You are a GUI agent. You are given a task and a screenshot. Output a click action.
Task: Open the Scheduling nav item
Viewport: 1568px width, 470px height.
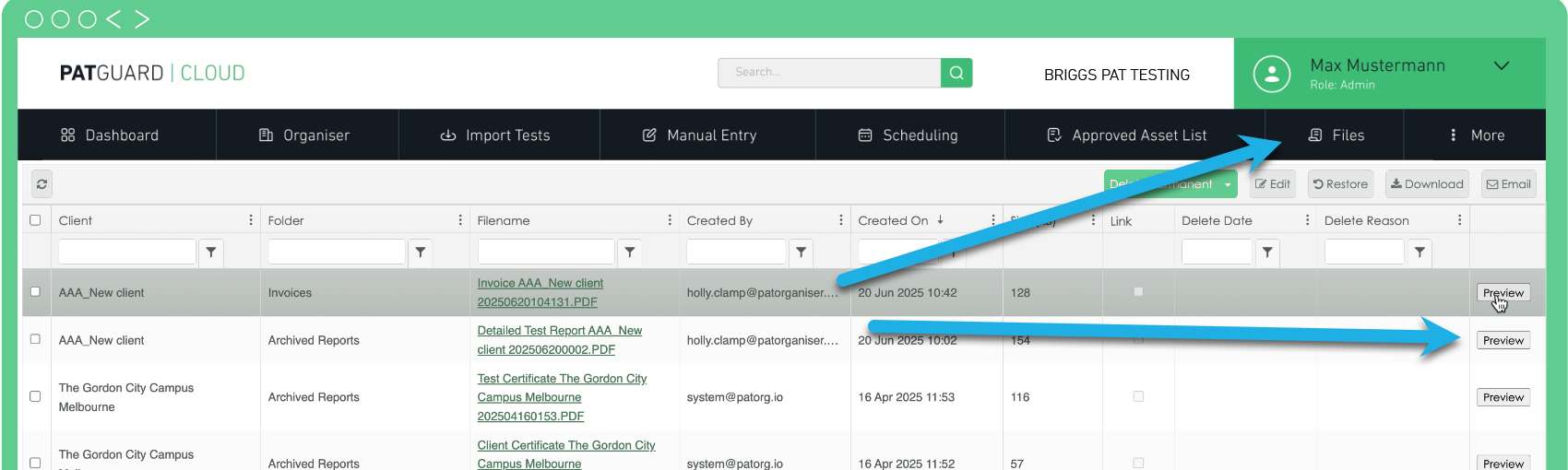[909, 135]
